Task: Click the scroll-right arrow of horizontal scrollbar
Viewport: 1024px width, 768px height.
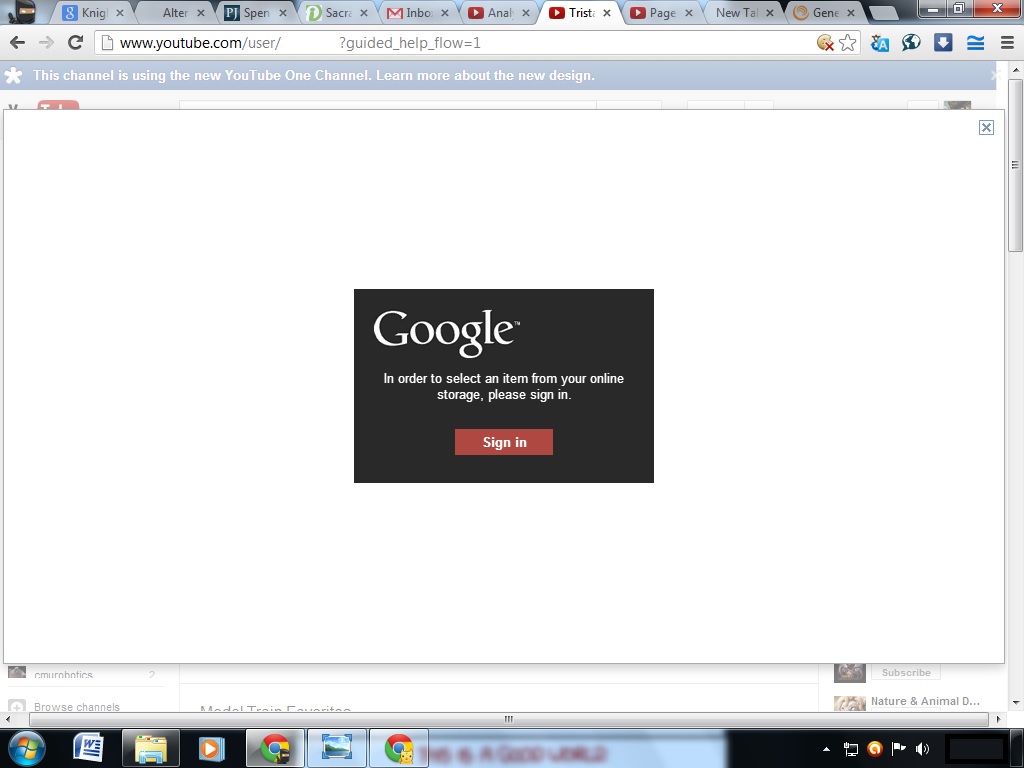Action: click(998, 719)
